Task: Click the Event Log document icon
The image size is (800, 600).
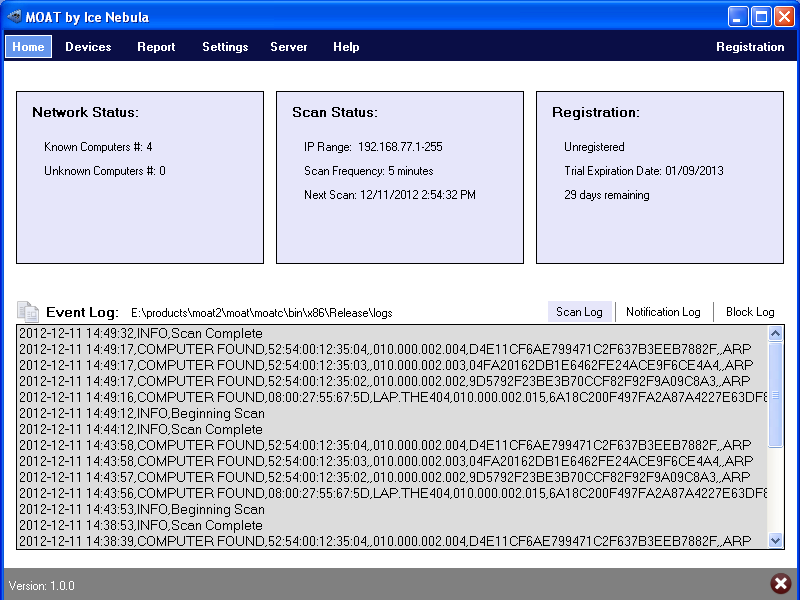Action: coord(28,312)
